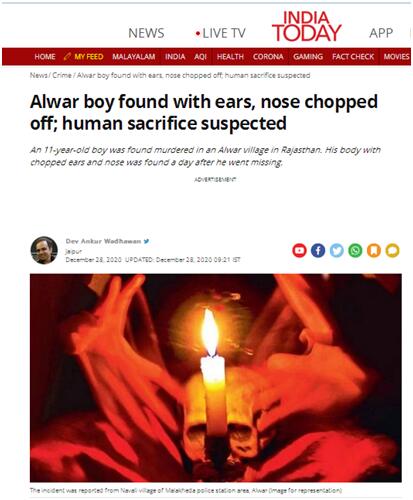This screenshot has width=413, height=500.
Task: Share article via WhatsApp icon
Action: click(x=355, y=251)
